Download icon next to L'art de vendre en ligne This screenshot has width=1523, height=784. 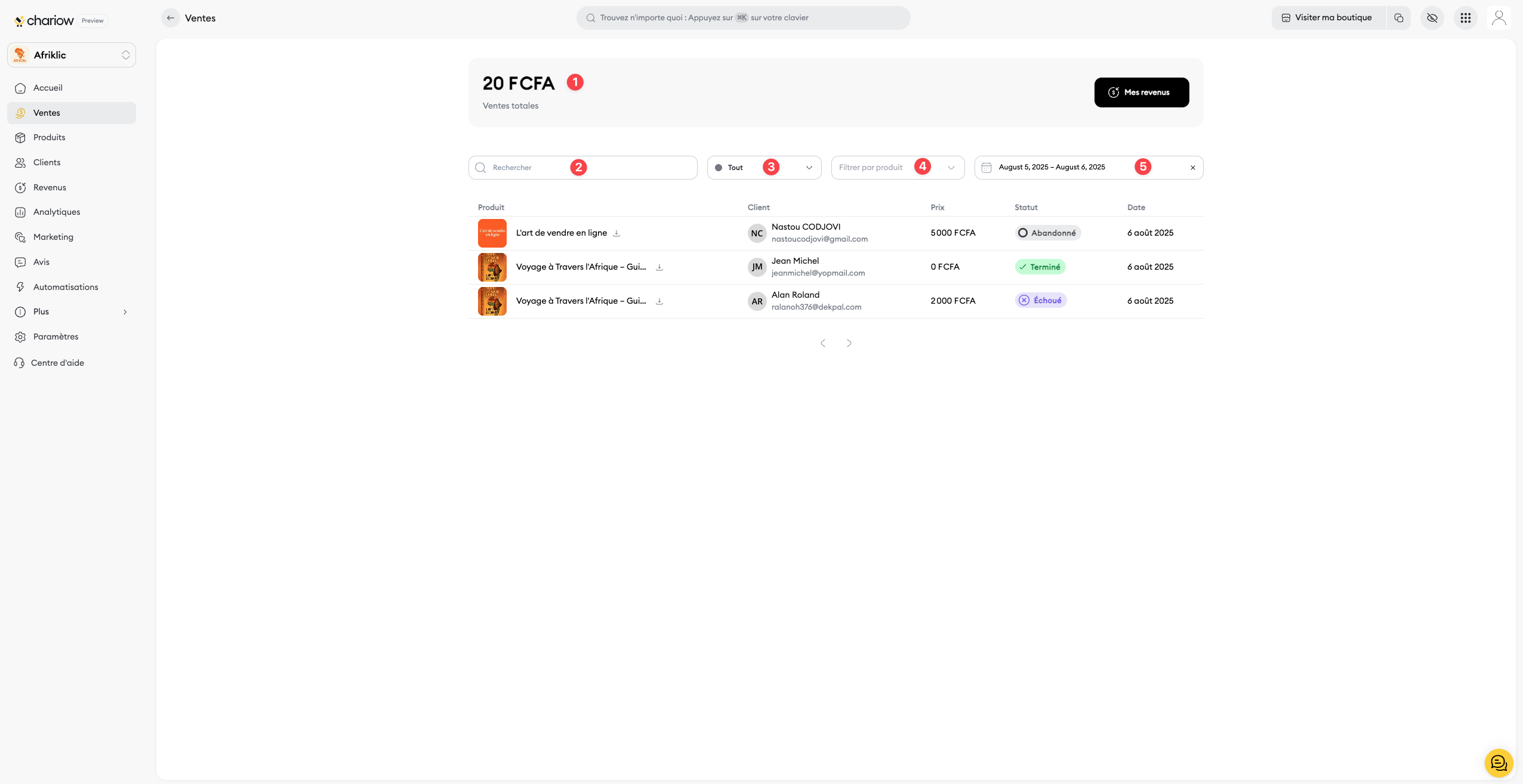616,233
